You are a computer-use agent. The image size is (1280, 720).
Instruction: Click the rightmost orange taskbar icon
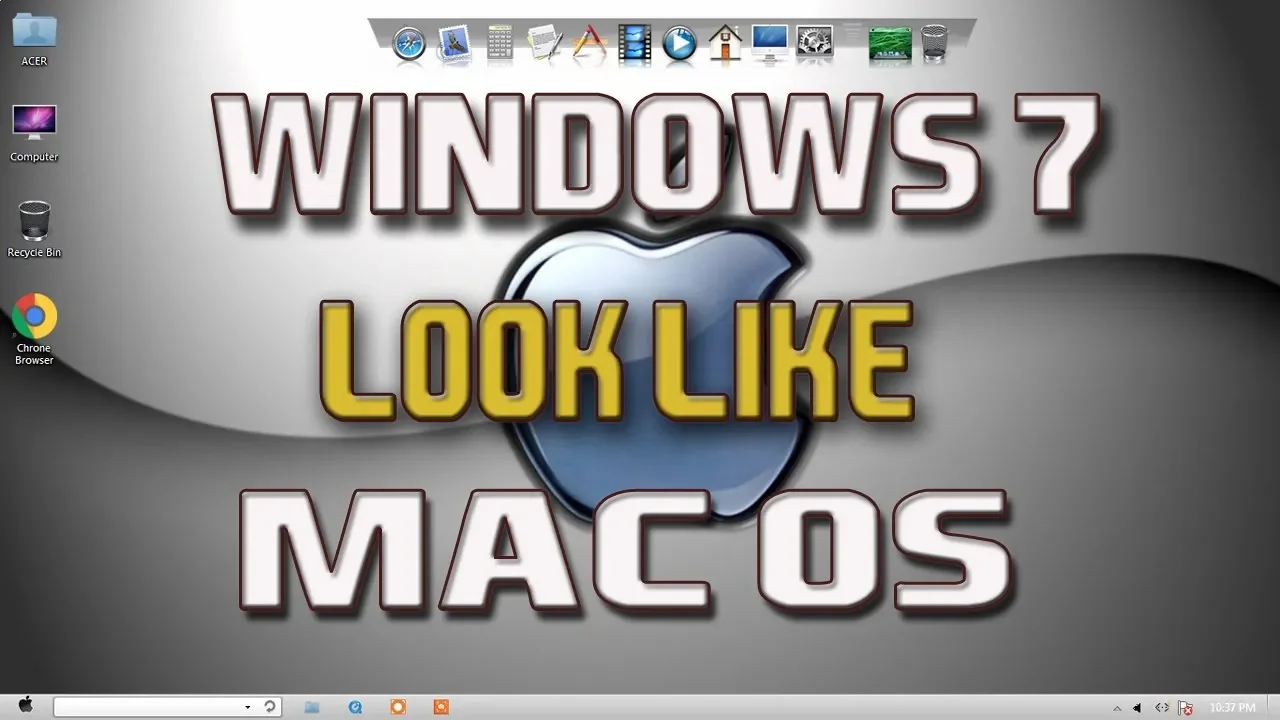click(x=441, y=707)
